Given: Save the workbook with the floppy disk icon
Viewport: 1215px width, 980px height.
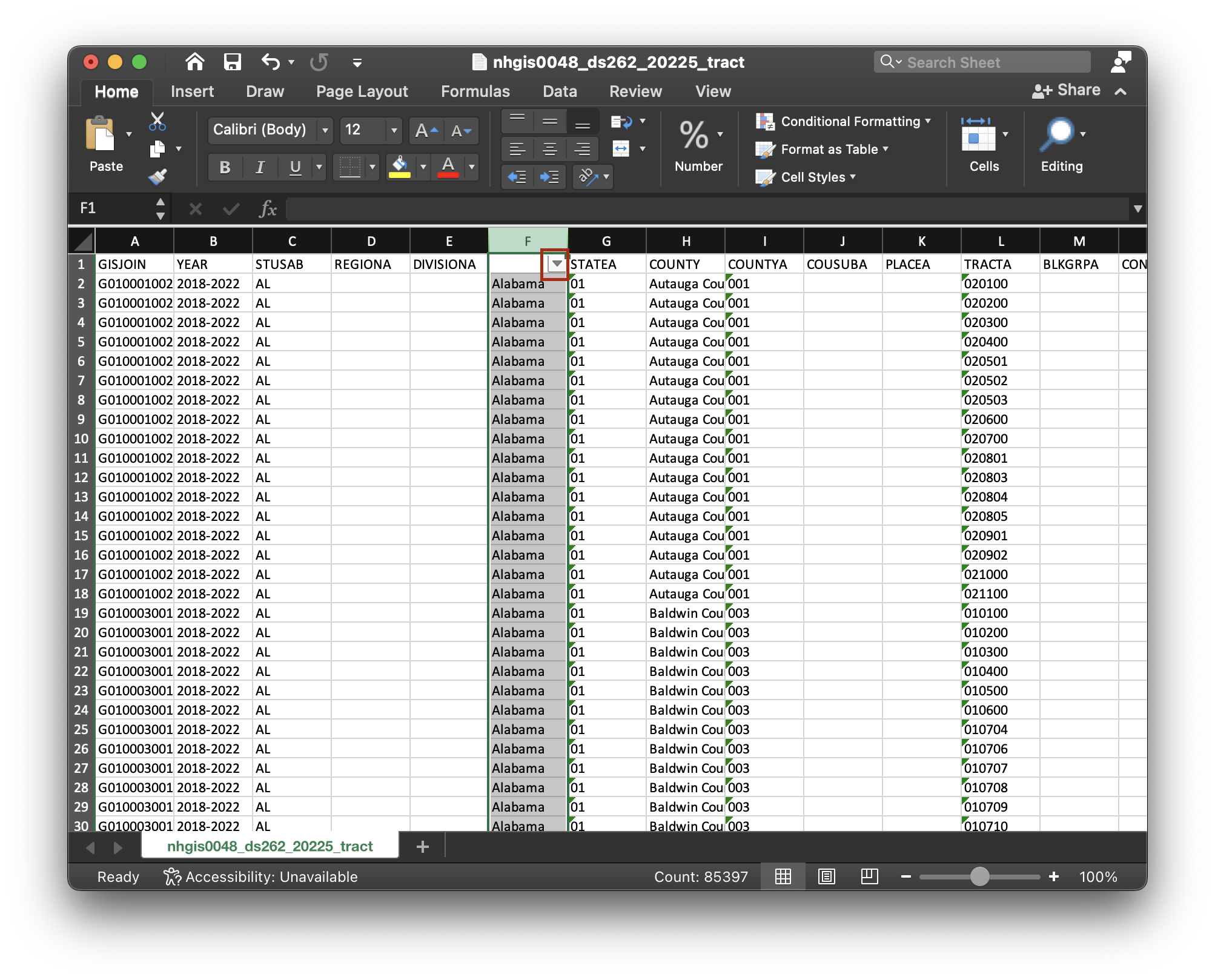Looking at the screenshot, I should (233, 62).
